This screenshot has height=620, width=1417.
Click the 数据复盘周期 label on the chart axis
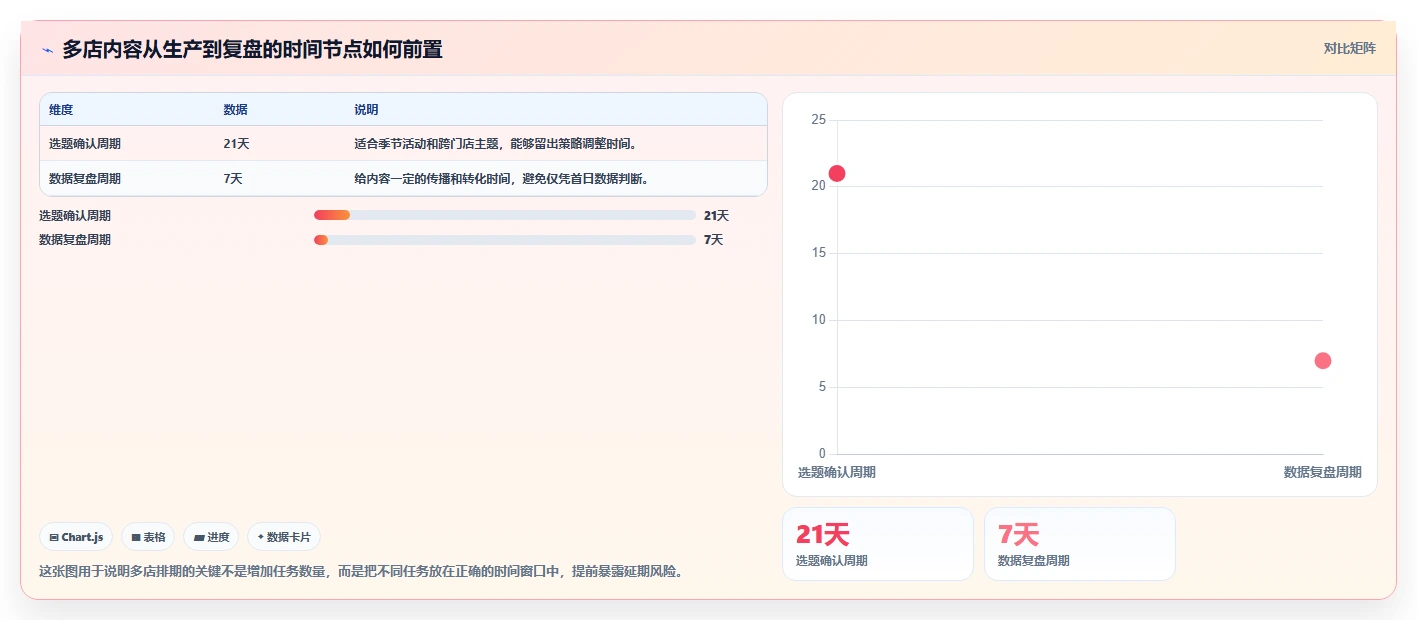[x=1323, y=472]
